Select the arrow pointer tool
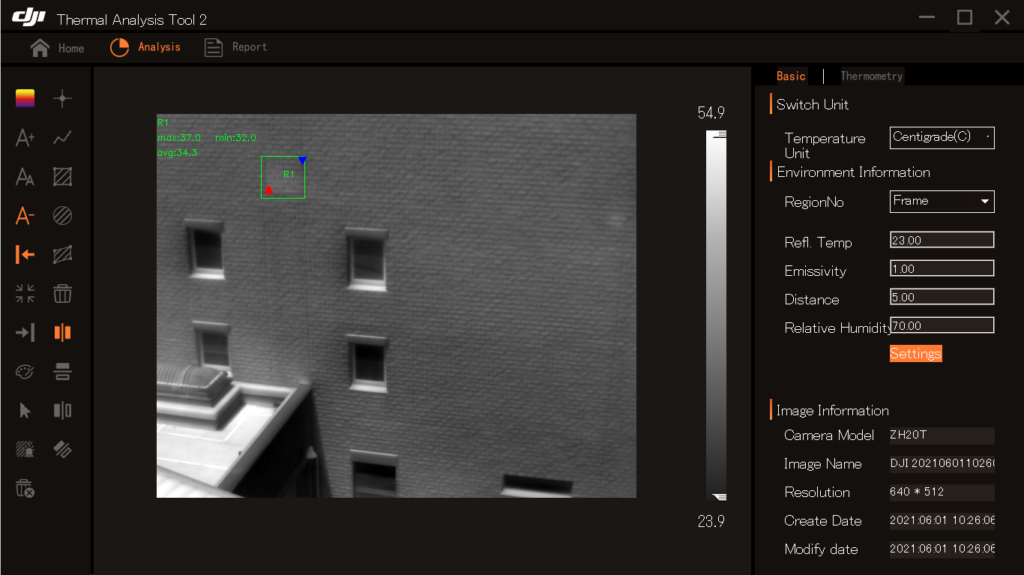 point(25,411)
